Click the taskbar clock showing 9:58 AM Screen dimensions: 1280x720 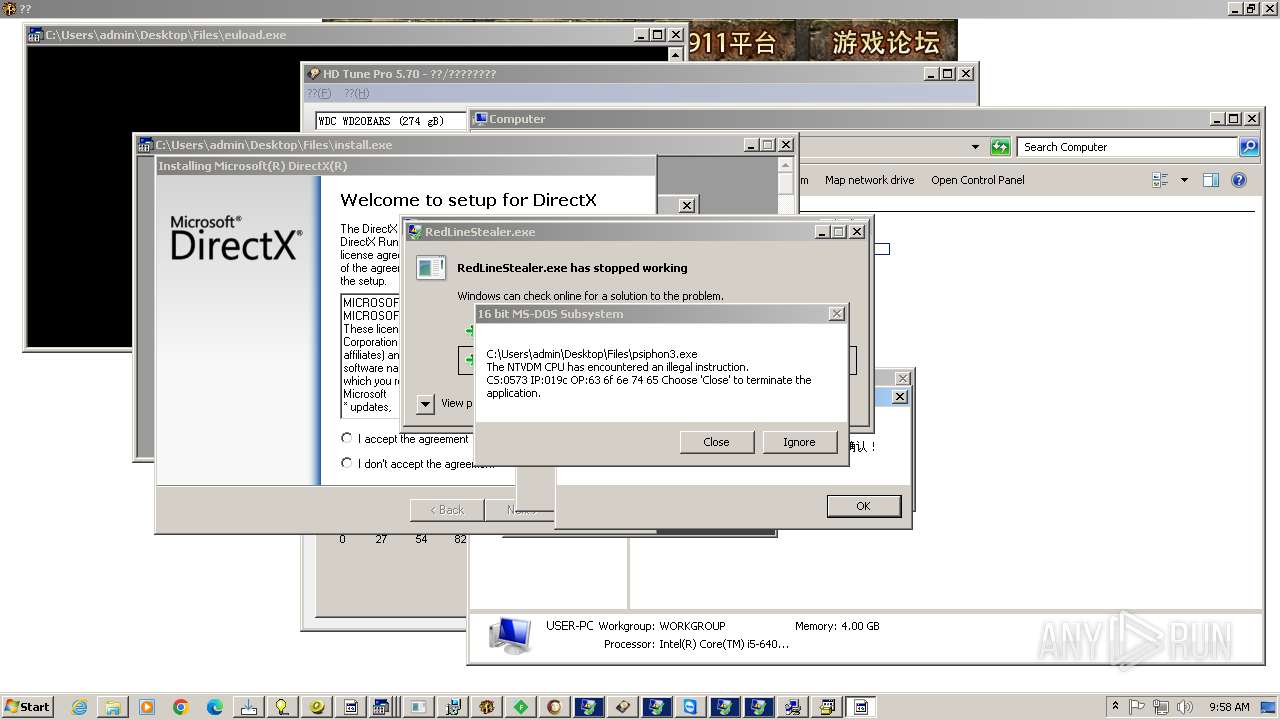point(1229,707)
